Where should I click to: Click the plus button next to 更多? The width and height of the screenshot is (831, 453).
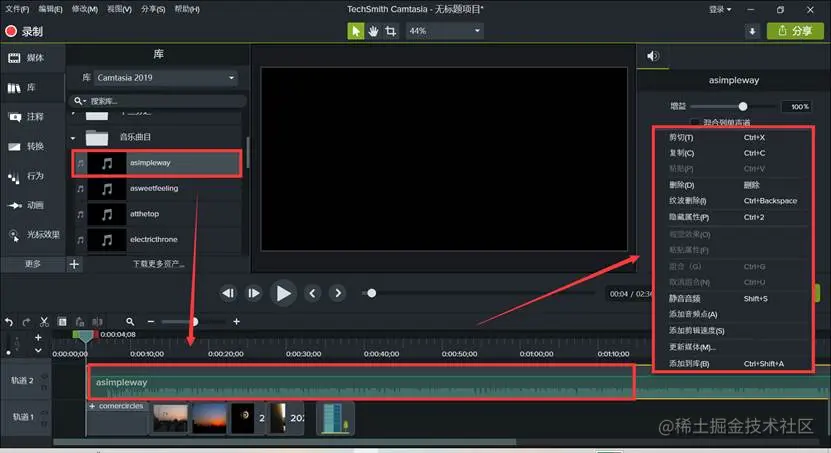74,264
